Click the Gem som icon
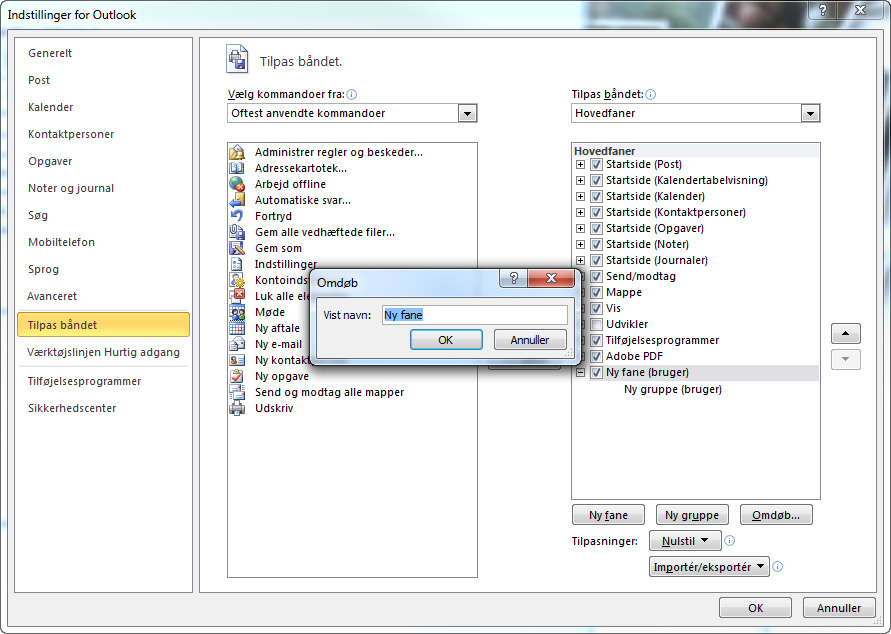Viewport: 891px width, 634px height. (237, 248)
